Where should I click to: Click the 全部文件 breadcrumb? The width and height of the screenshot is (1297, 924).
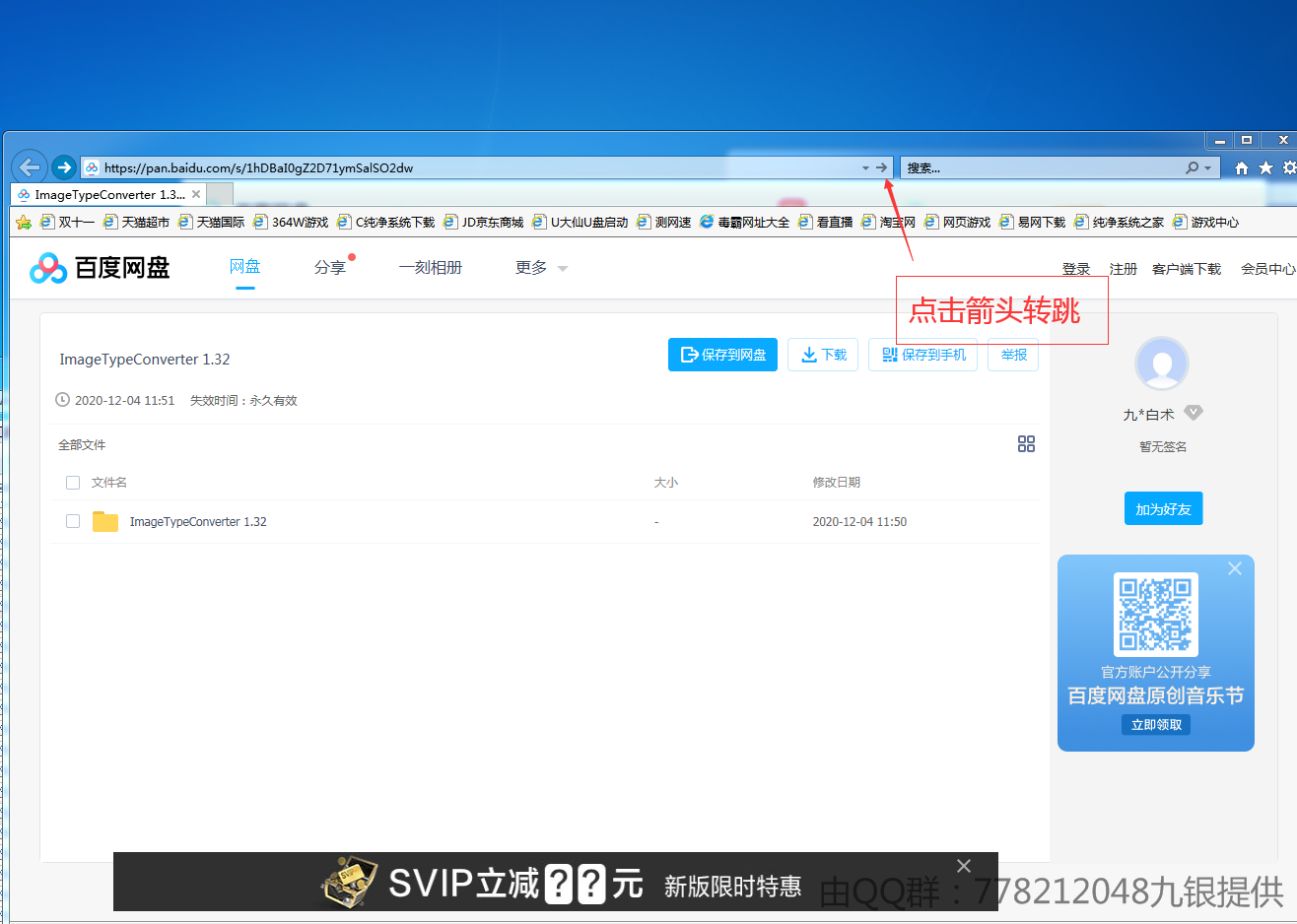click(x=82, y=445)
